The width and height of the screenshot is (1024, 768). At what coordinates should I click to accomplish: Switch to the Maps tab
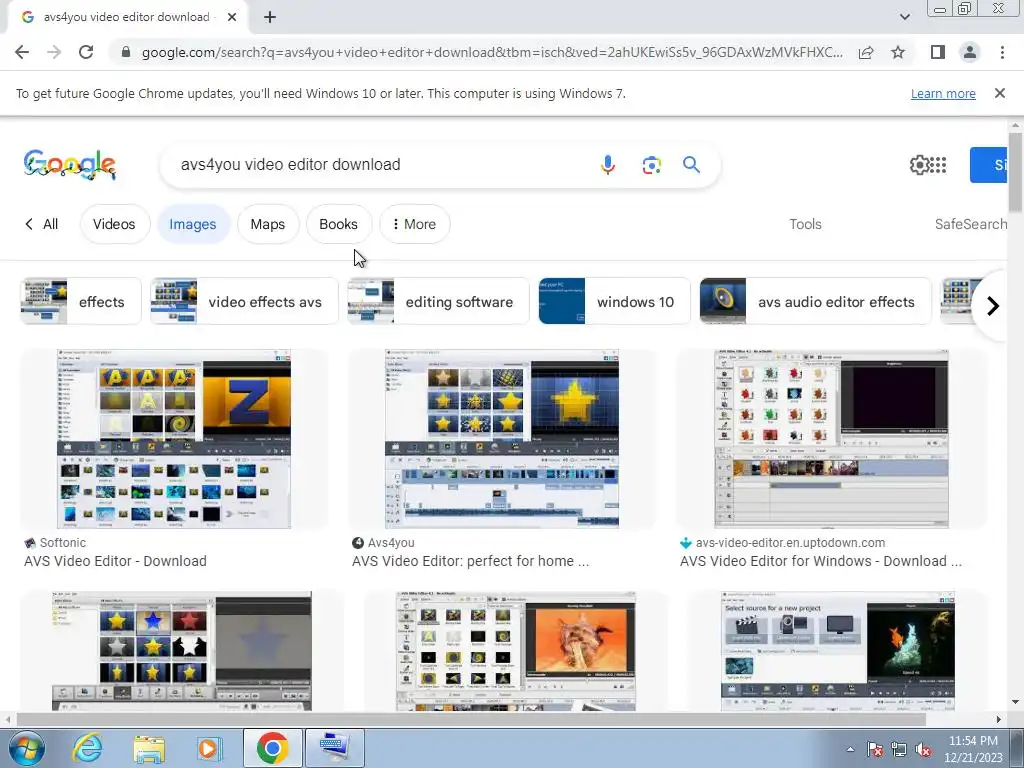tap(268, 224)
